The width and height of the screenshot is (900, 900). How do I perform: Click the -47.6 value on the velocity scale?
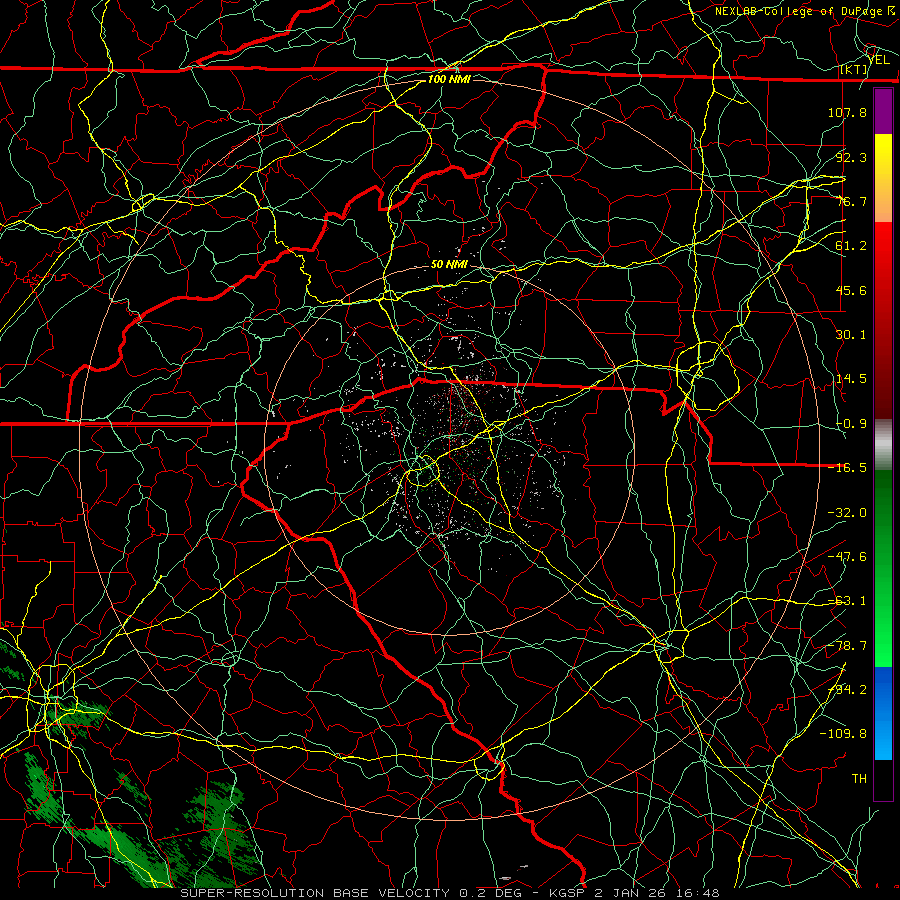[x=847, y=557]
